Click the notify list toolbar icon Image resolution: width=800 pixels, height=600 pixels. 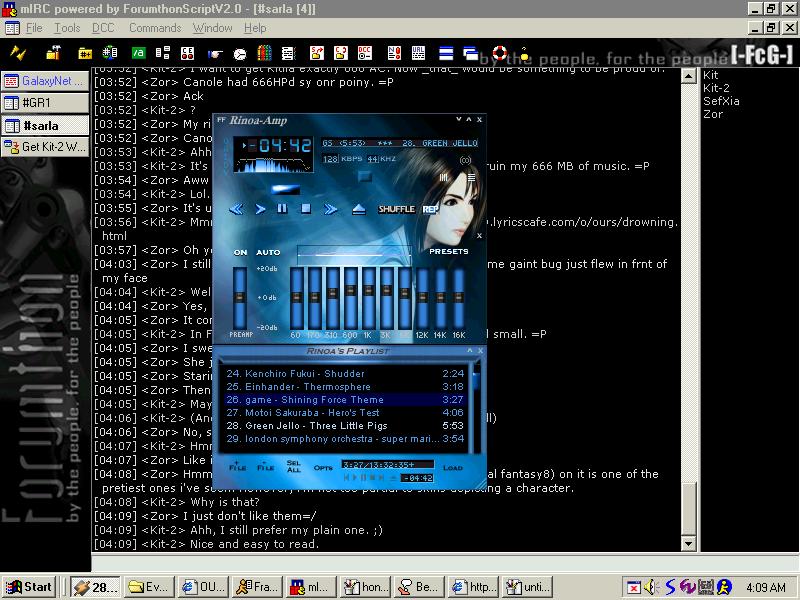point(394,53)
